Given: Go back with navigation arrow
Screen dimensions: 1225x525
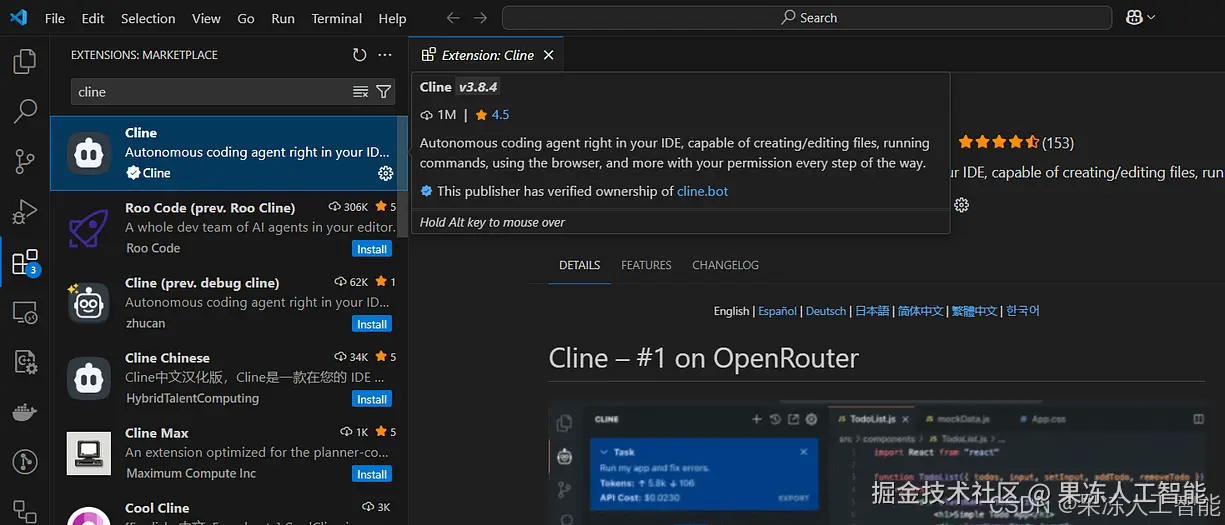Looking at the screenshot, I should click(x=453, y=18).
